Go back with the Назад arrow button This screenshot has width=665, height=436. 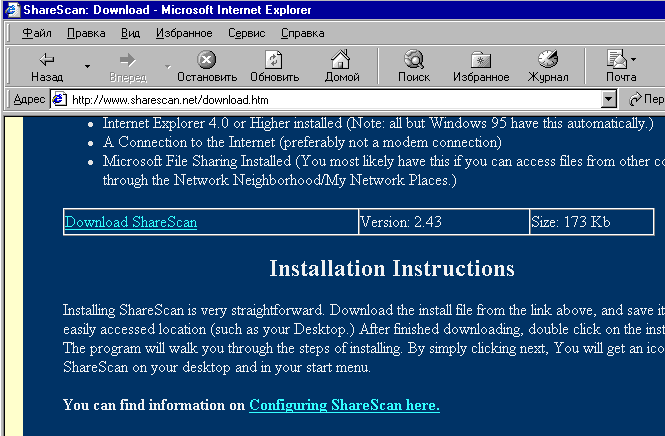click(x=47, y=66)
